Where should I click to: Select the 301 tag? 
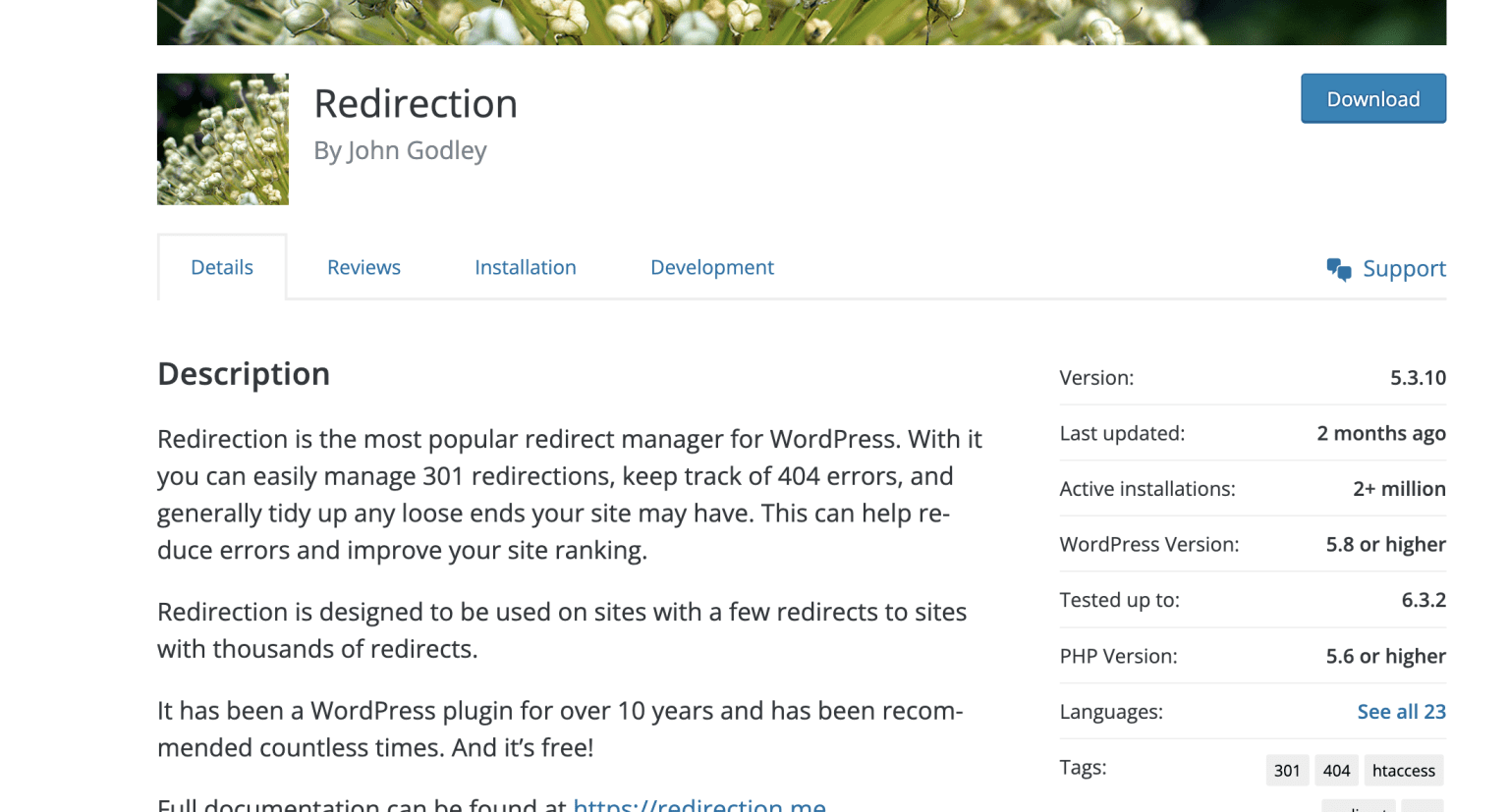[1287, 771]
